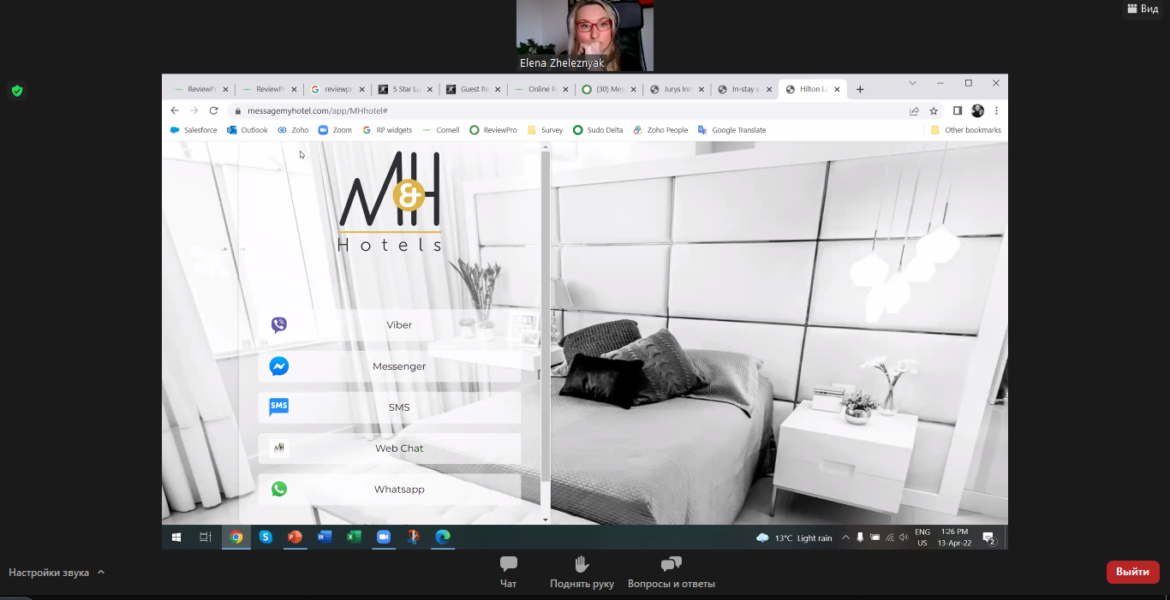Screen dimensions: 1170x600
Task: Open Excel from the taskbar
Action: pyautogui.click(x=354, y=537)
